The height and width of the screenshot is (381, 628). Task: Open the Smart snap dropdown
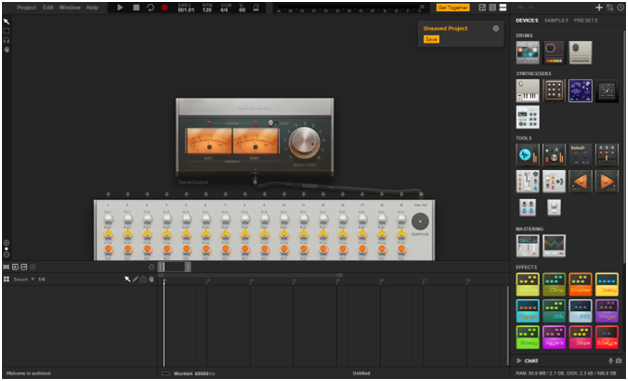point(24,279)
